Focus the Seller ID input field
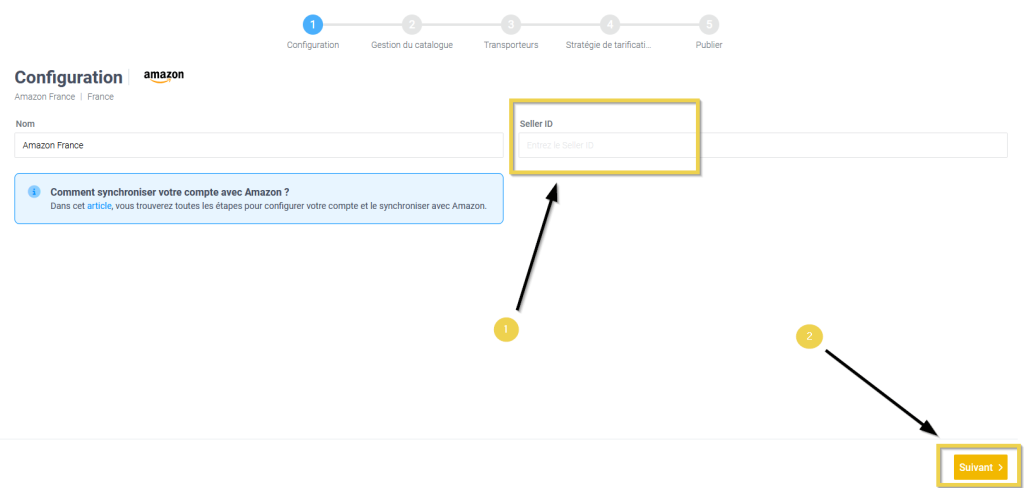 coord(762,146)
